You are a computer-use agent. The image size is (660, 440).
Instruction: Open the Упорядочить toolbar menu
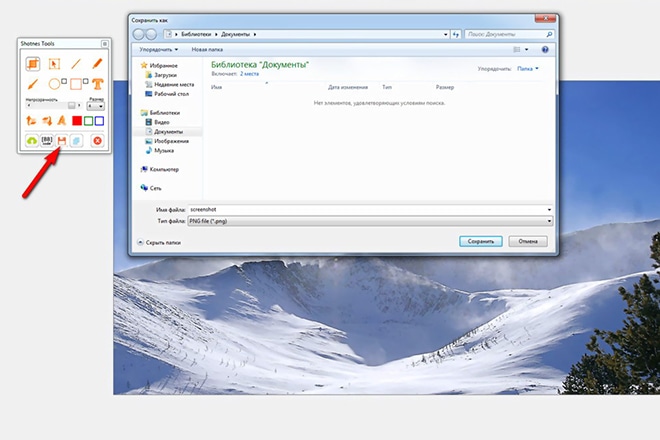pyautogui.click(x=159, y=48)
